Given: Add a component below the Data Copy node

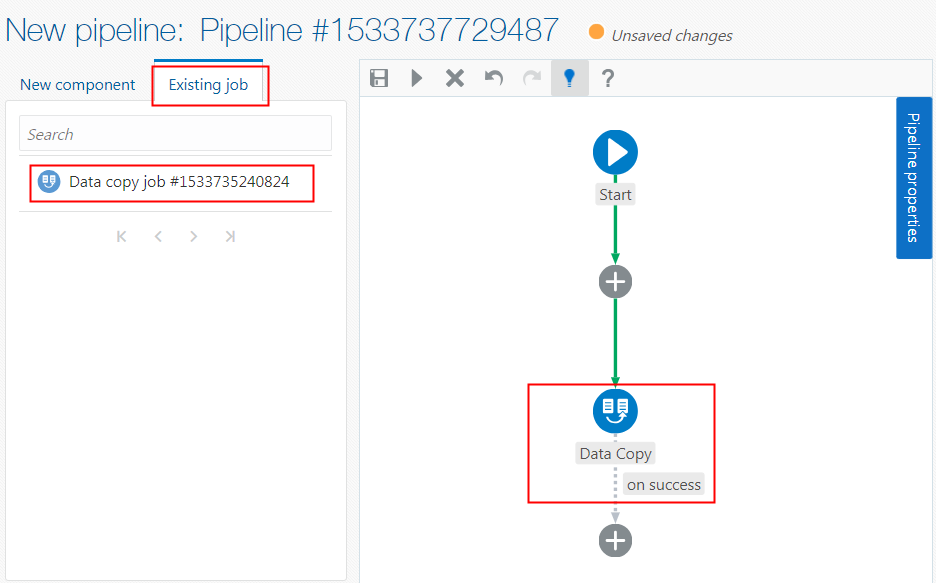Looking at the screenshot, I should pos(615,540).
